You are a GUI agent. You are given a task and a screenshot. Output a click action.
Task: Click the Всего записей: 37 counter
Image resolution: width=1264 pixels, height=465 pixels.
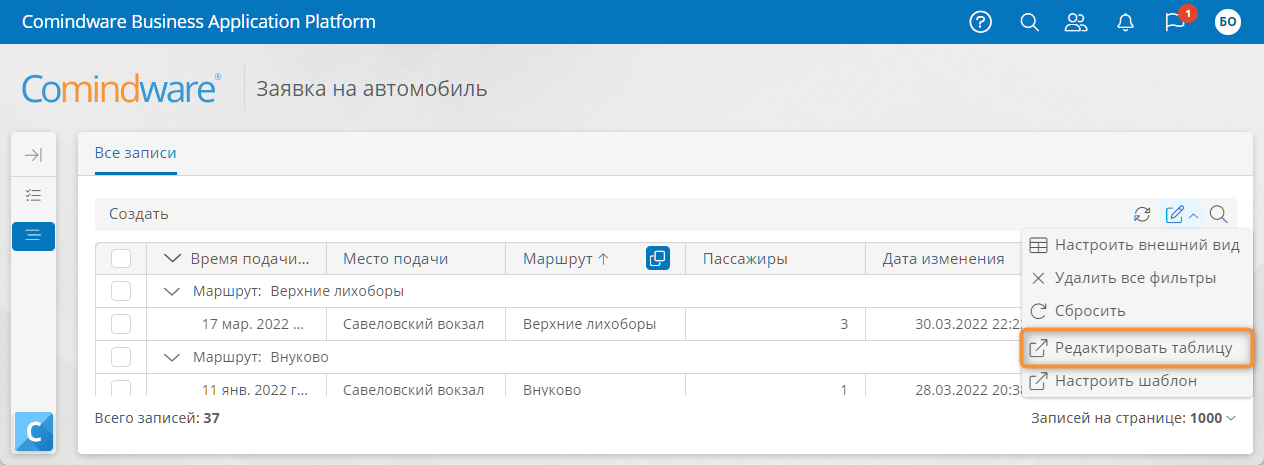(157, 418)
